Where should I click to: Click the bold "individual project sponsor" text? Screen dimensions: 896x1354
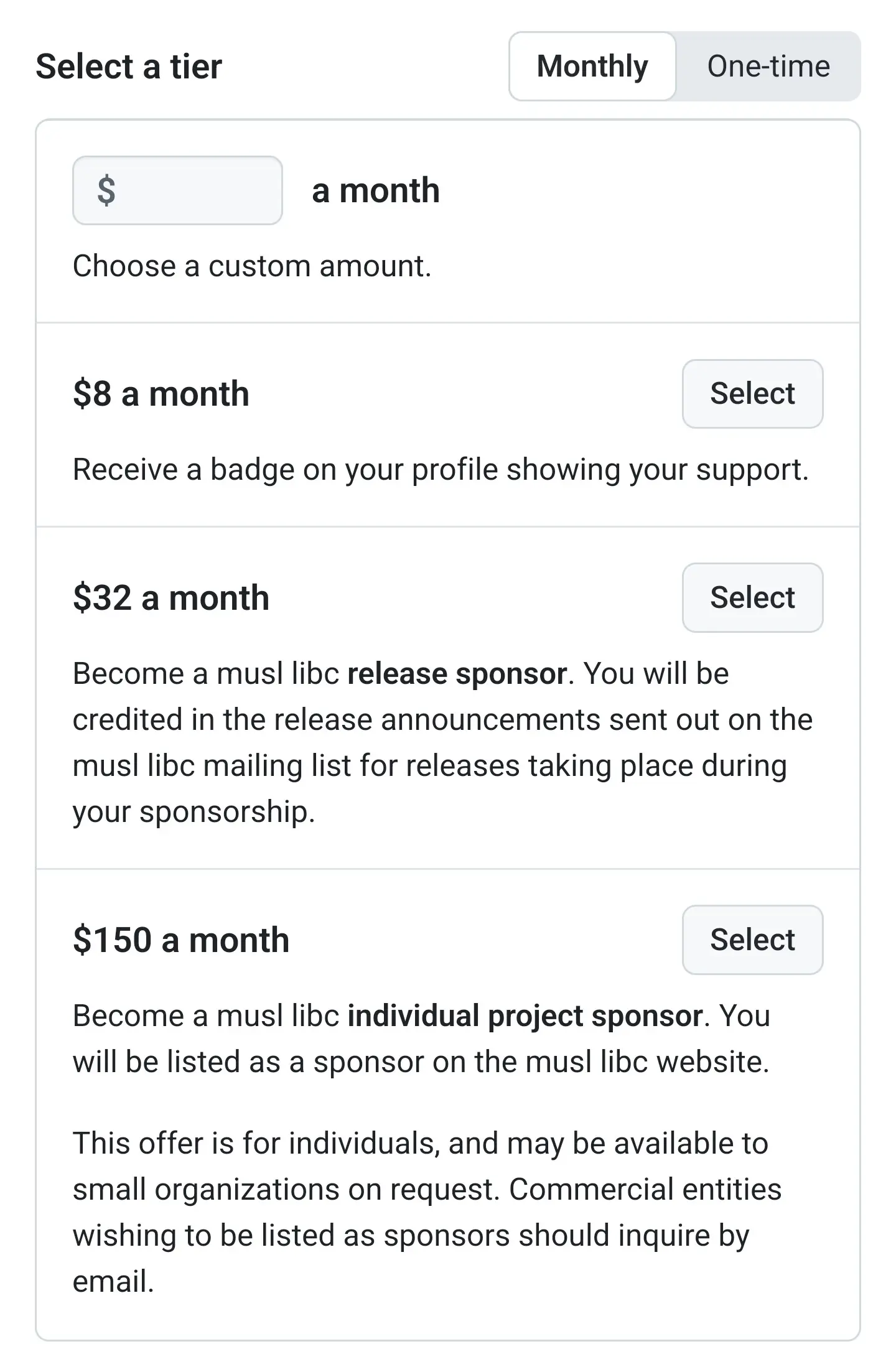click(525, 1015)
